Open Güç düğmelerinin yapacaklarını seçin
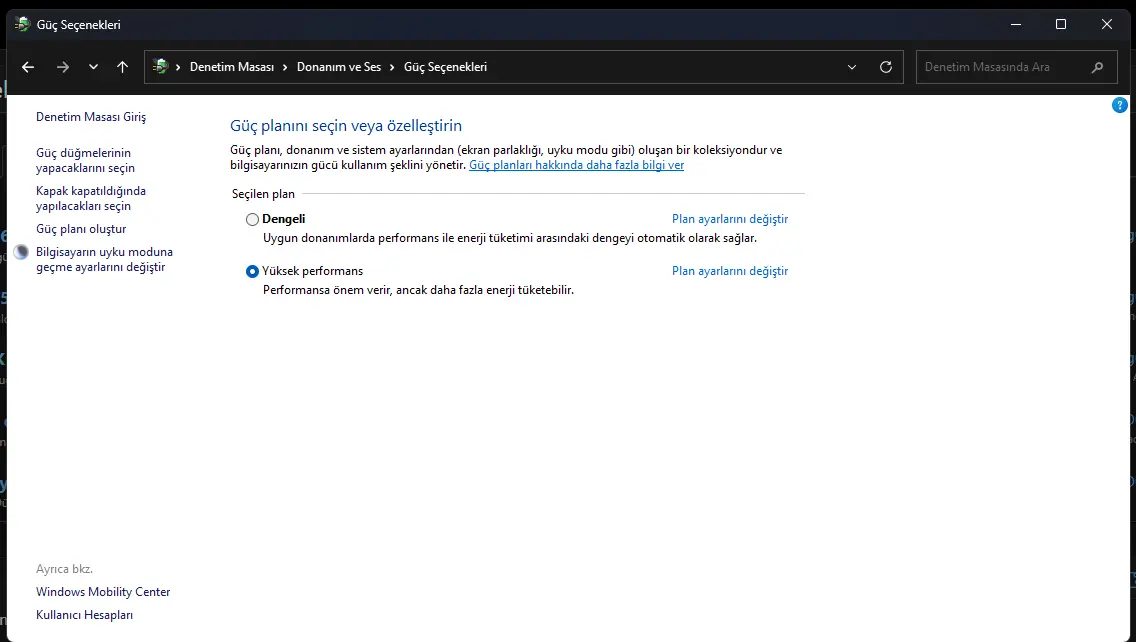Viewport: 1136px width, 642px height. [85, 160]
